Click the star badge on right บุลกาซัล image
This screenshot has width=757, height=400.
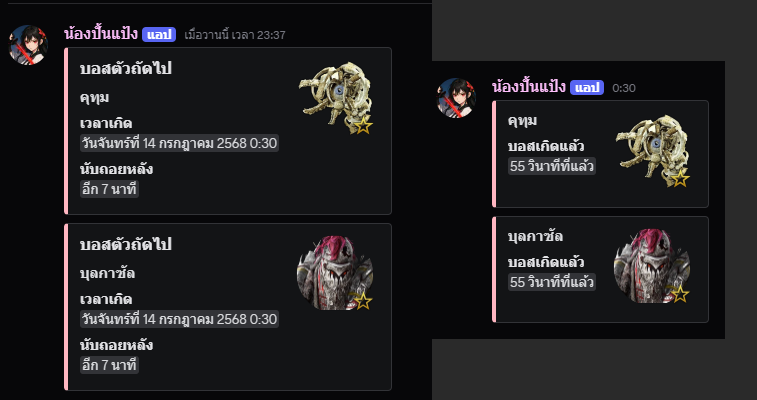coord(680,294)
